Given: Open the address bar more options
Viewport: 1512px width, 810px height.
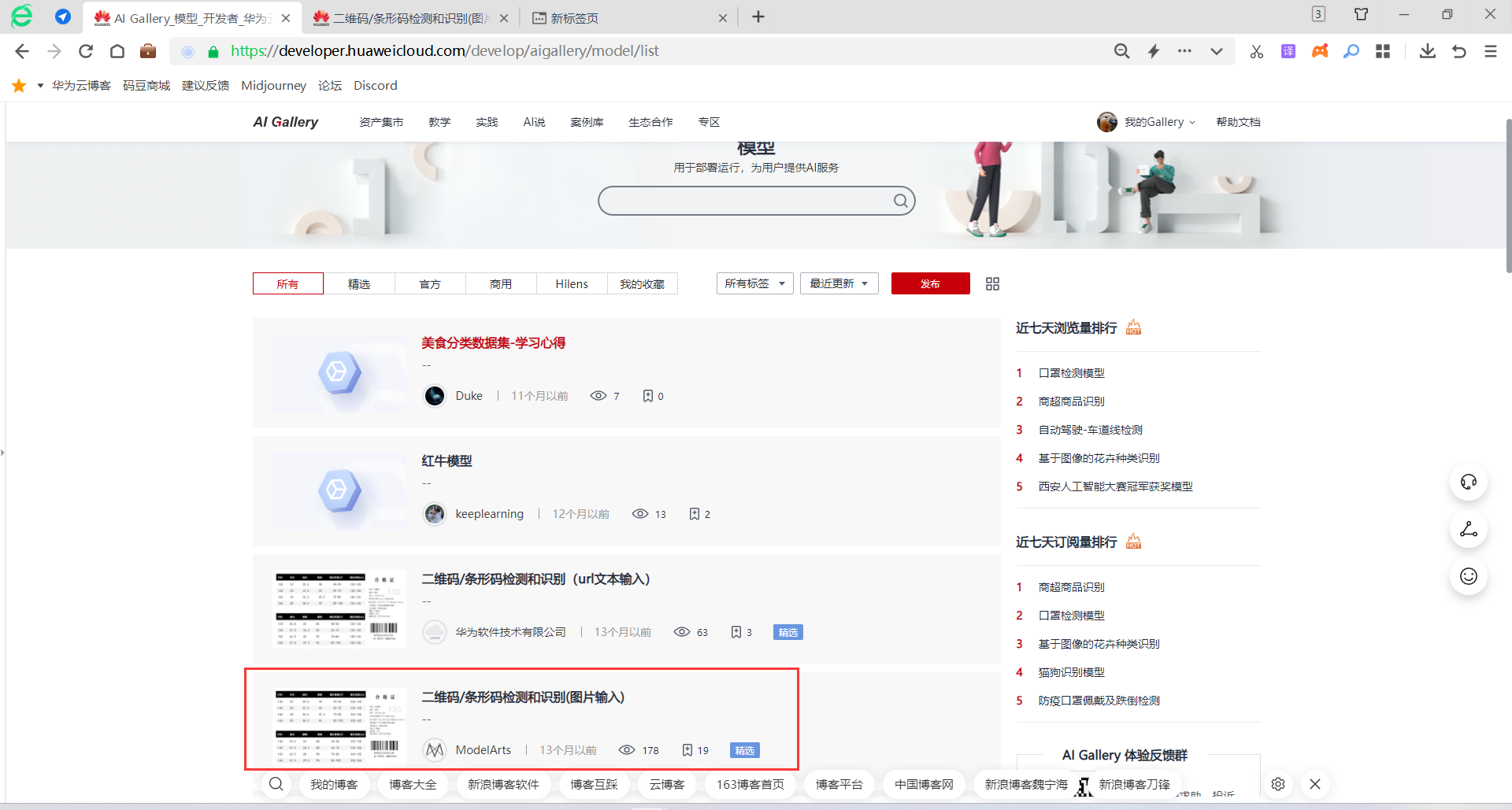Looking at the screenshot, I should 1184,51.
